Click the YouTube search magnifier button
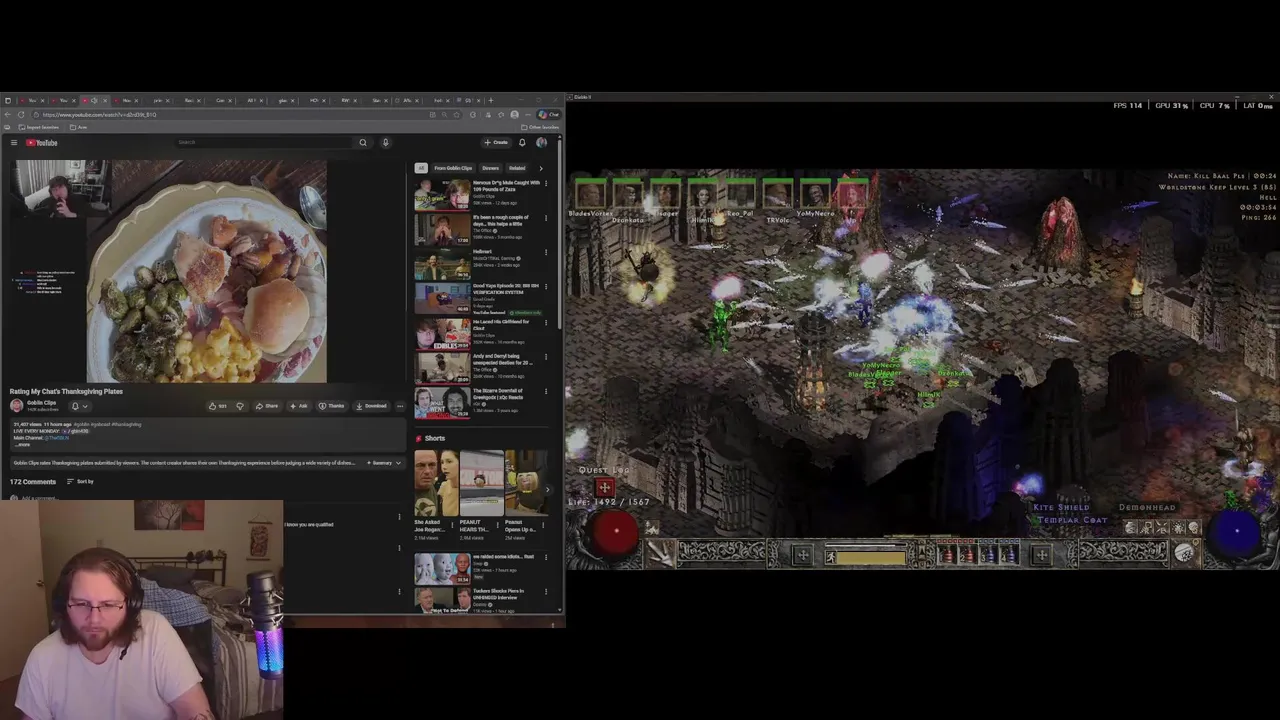Screen dimensions: 1280x720 click(363, 142)
